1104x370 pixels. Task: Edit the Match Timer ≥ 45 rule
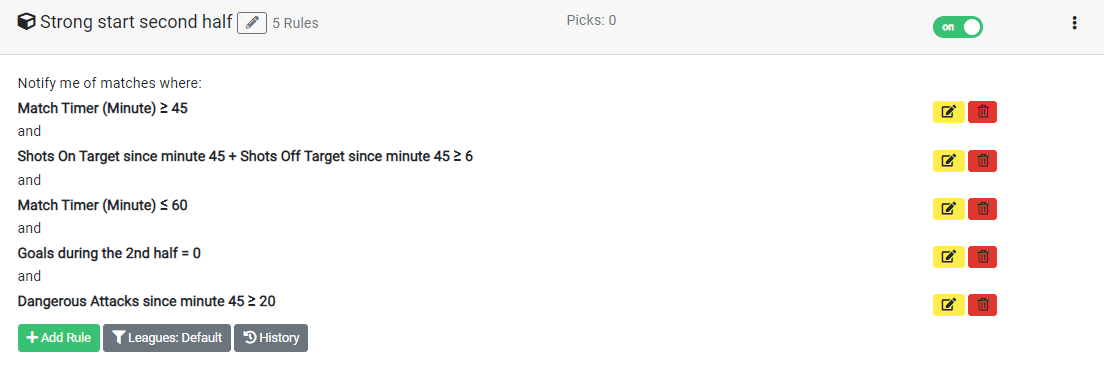948,113
